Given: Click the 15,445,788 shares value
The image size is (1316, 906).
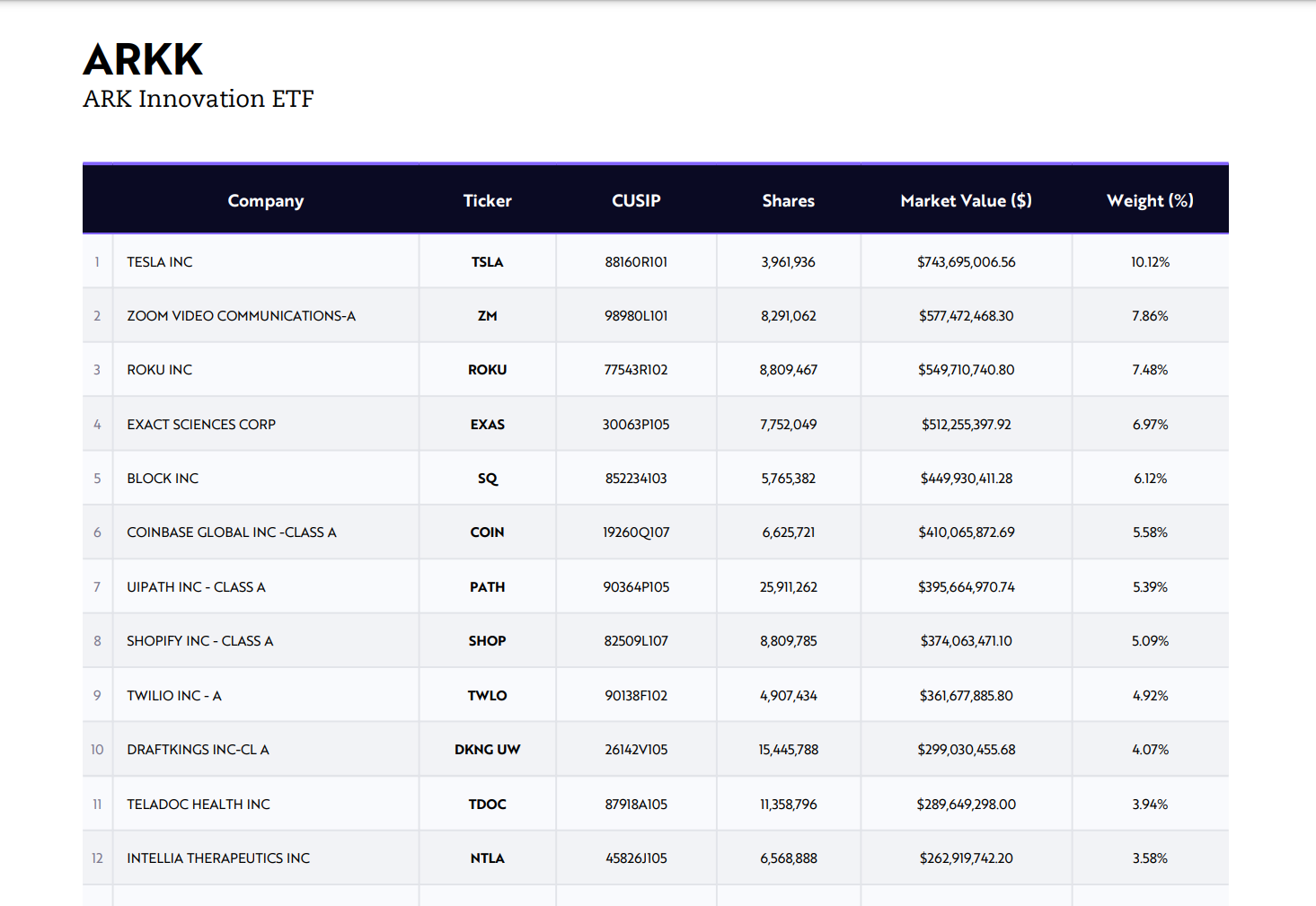Looking at the screenshot, I should coord(789,750).
